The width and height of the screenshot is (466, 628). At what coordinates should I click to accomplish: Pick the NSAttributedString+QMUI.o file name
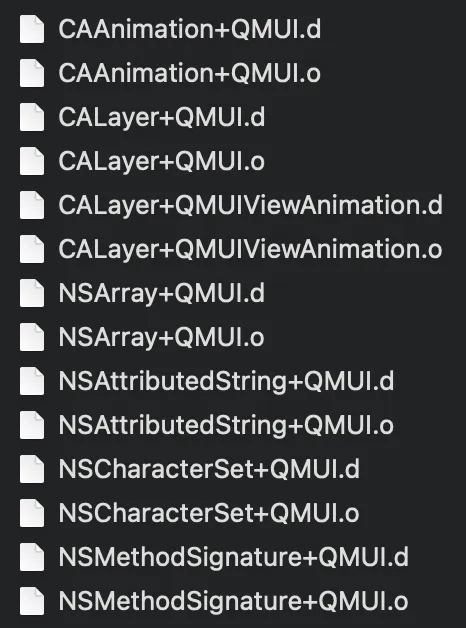pos(226,425)
